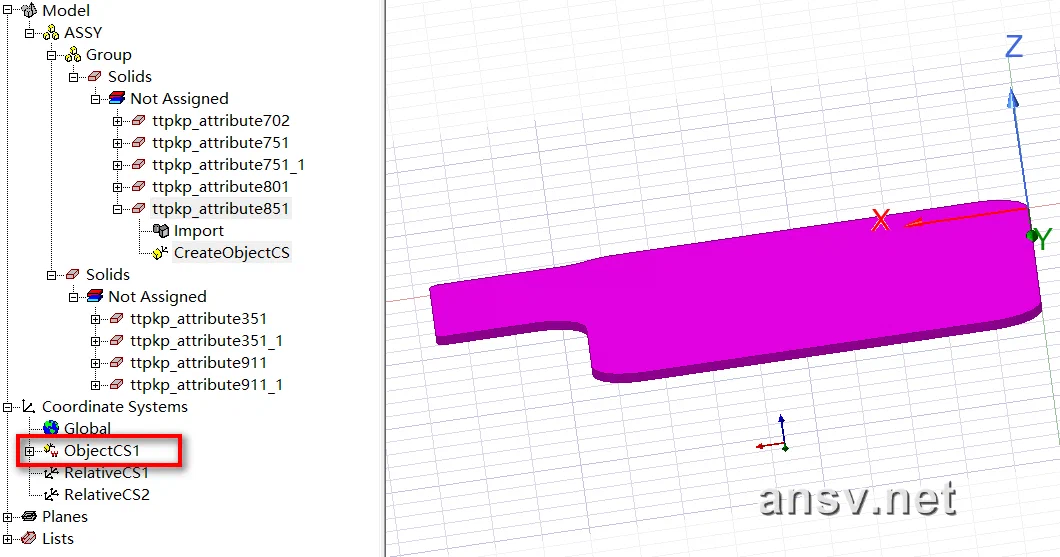Click the solid icon beside ttpkp_attribute911_1
Image resolution: width=1060 pixels, height=557 pixels.
[x=116, y=385]
